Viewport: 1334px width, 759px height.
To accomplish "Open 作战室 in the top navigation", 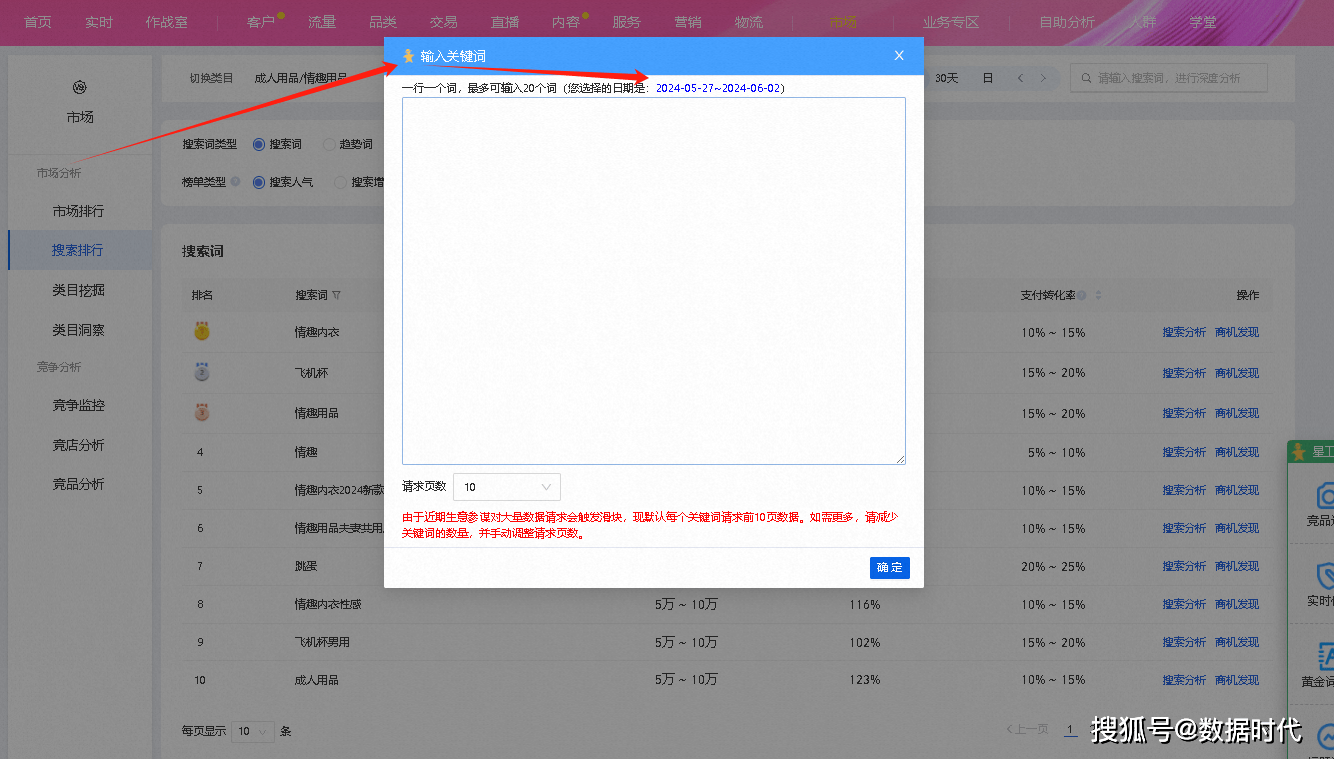I will click(x=166, y=22).
